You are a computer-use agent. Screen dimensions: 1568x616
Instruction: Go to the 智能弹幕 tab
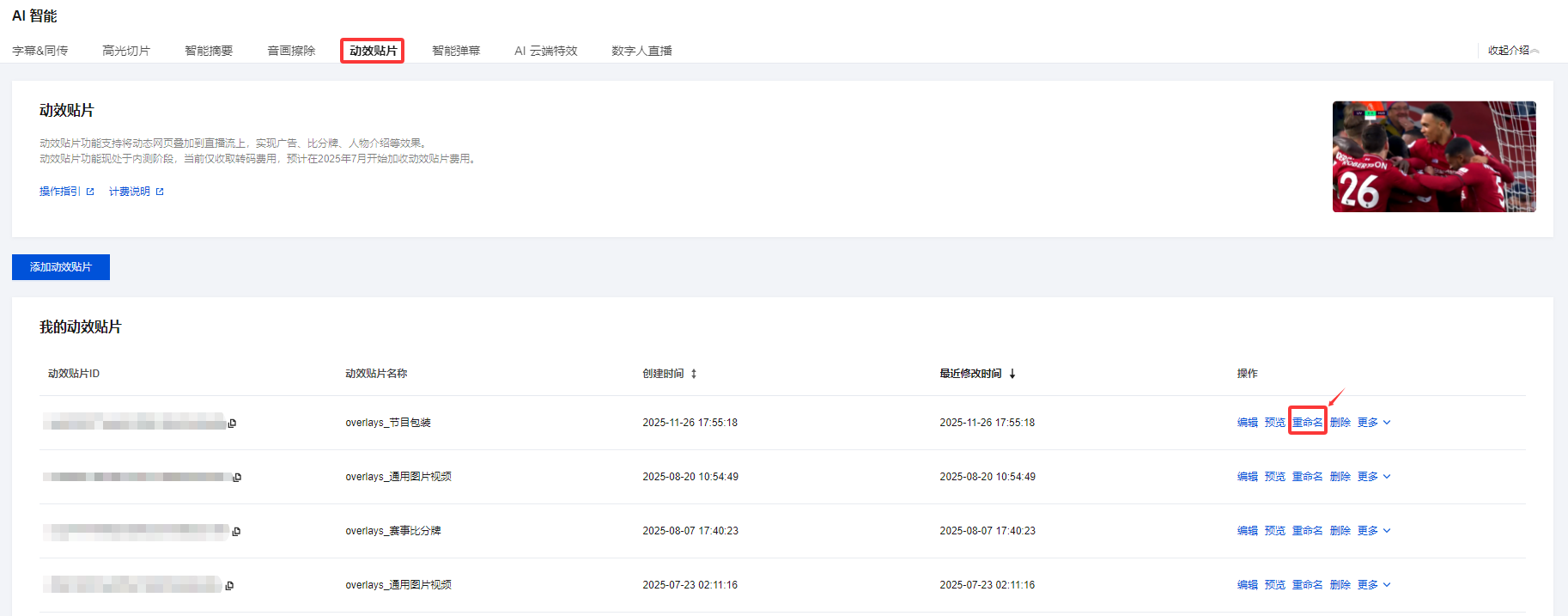(x=456, y=51)
